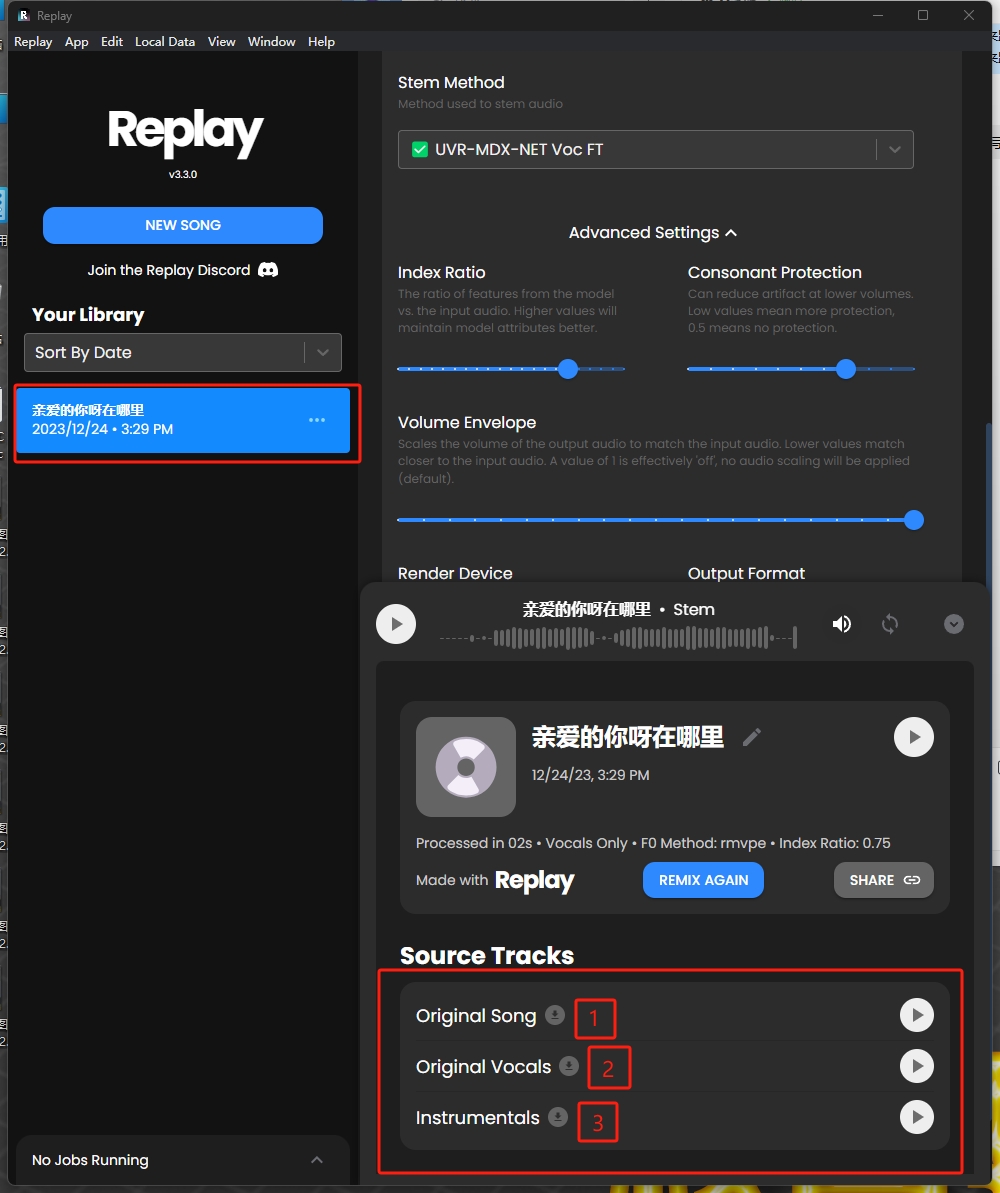Open the Edit menu

(x=112, y=42)
